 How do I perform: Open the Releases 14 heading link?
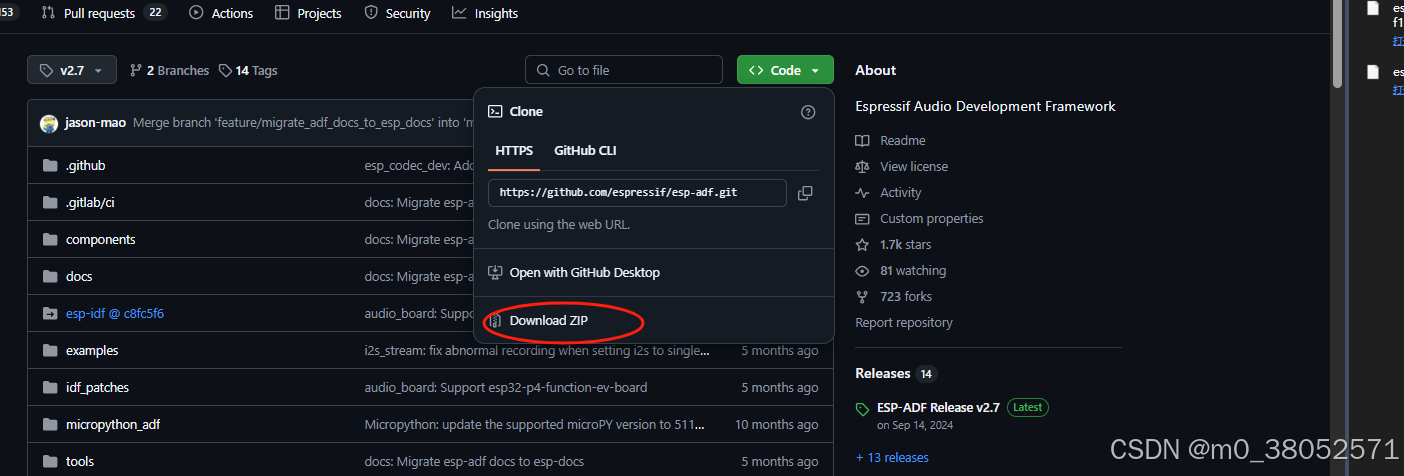(x=896, y=373)
